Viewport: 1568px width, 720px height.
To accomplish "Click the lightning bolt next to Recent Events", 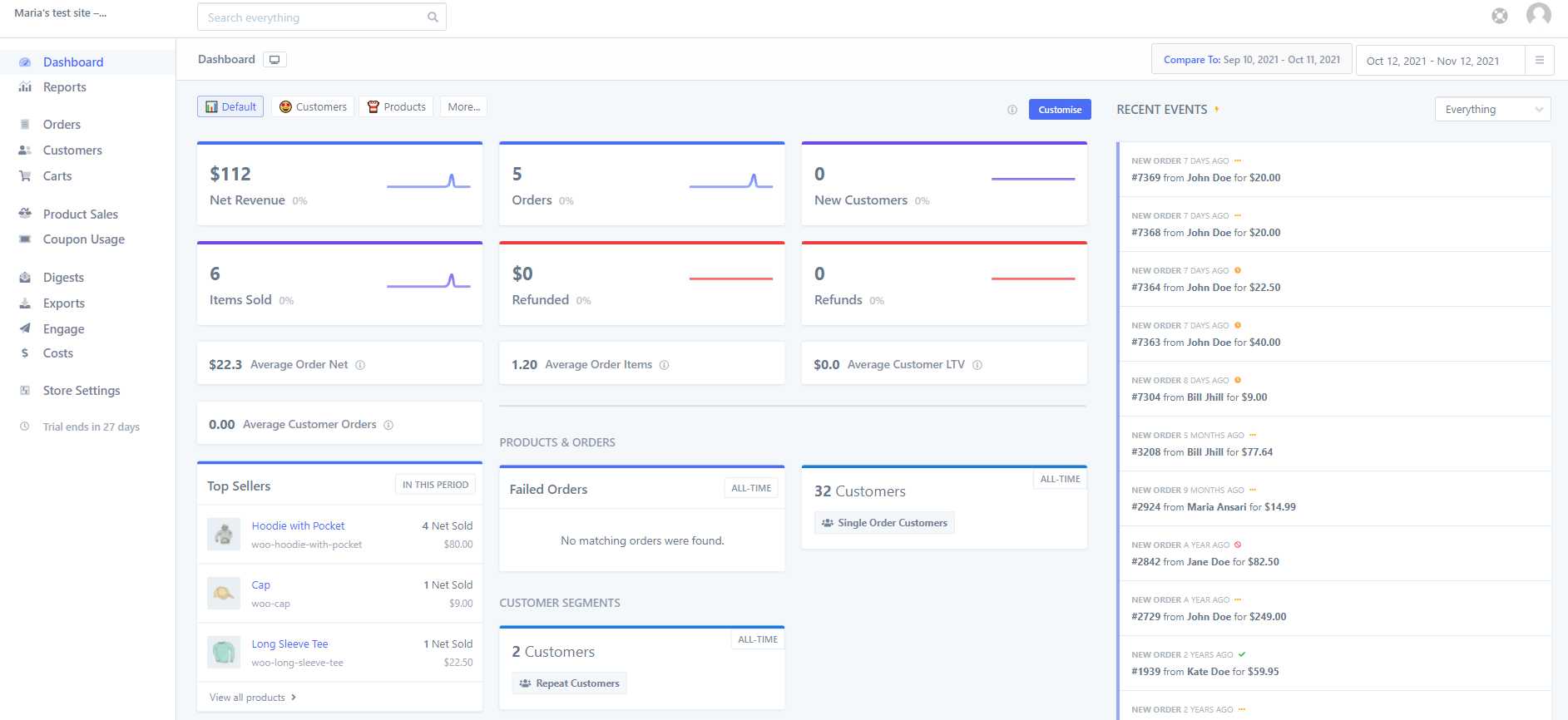I will pyautogui.click(x=1217, y=110).
